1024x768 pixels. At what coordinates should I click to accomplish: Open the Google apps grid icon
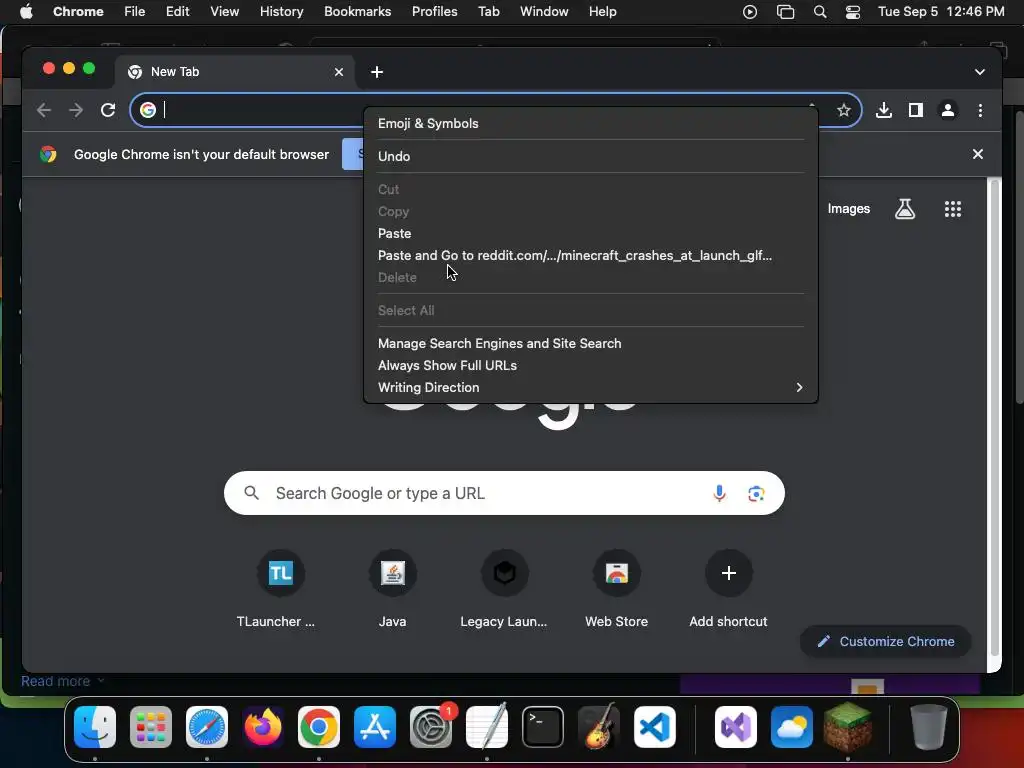(953, 209)
